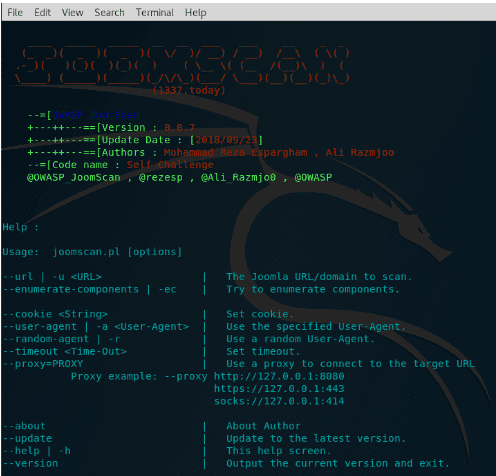This screenshot has height=476, width=496.
Task: Click the '--proxy=PROXY' option
Action: [x=43, y=364]
